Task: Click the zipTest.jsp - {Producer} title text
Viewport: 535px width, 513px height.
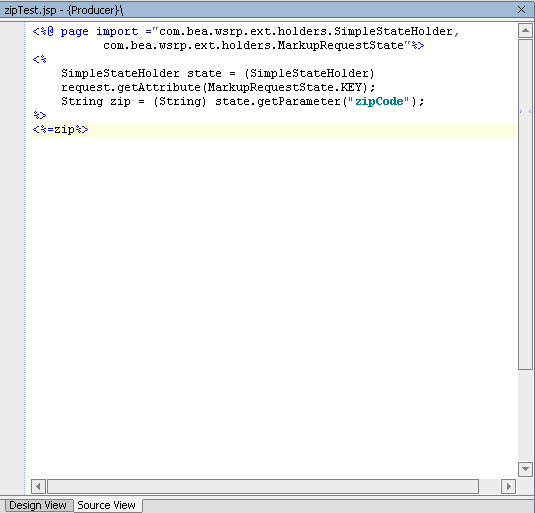Action: 63,10
